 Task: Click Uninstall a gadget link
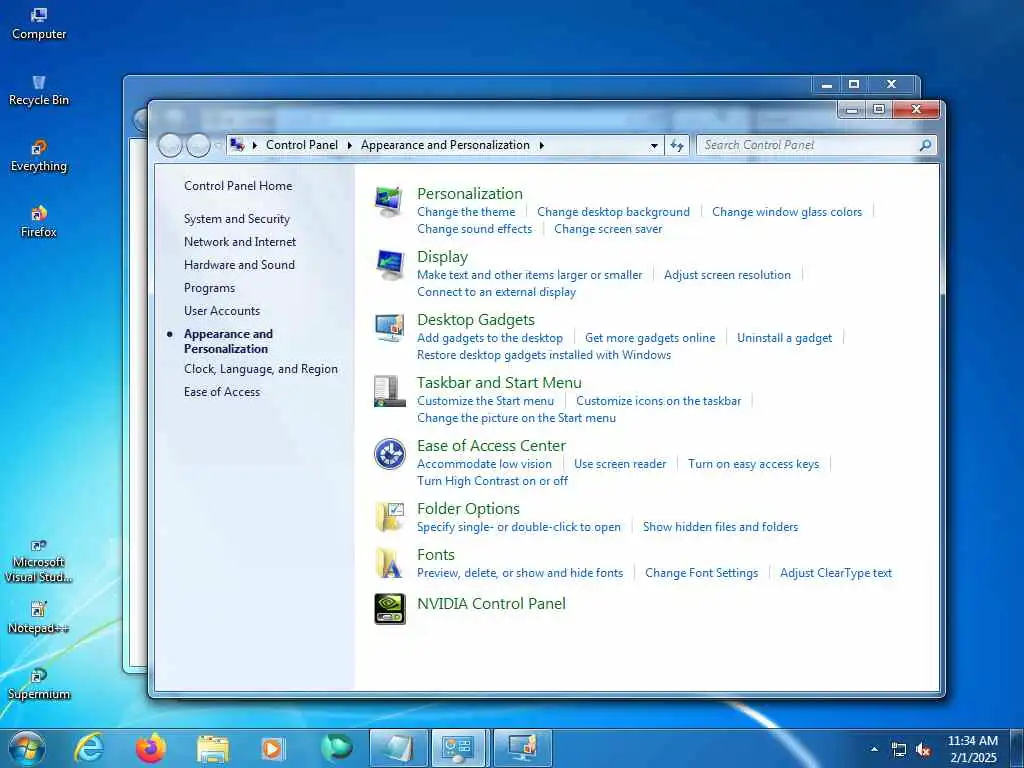[784, 338]
